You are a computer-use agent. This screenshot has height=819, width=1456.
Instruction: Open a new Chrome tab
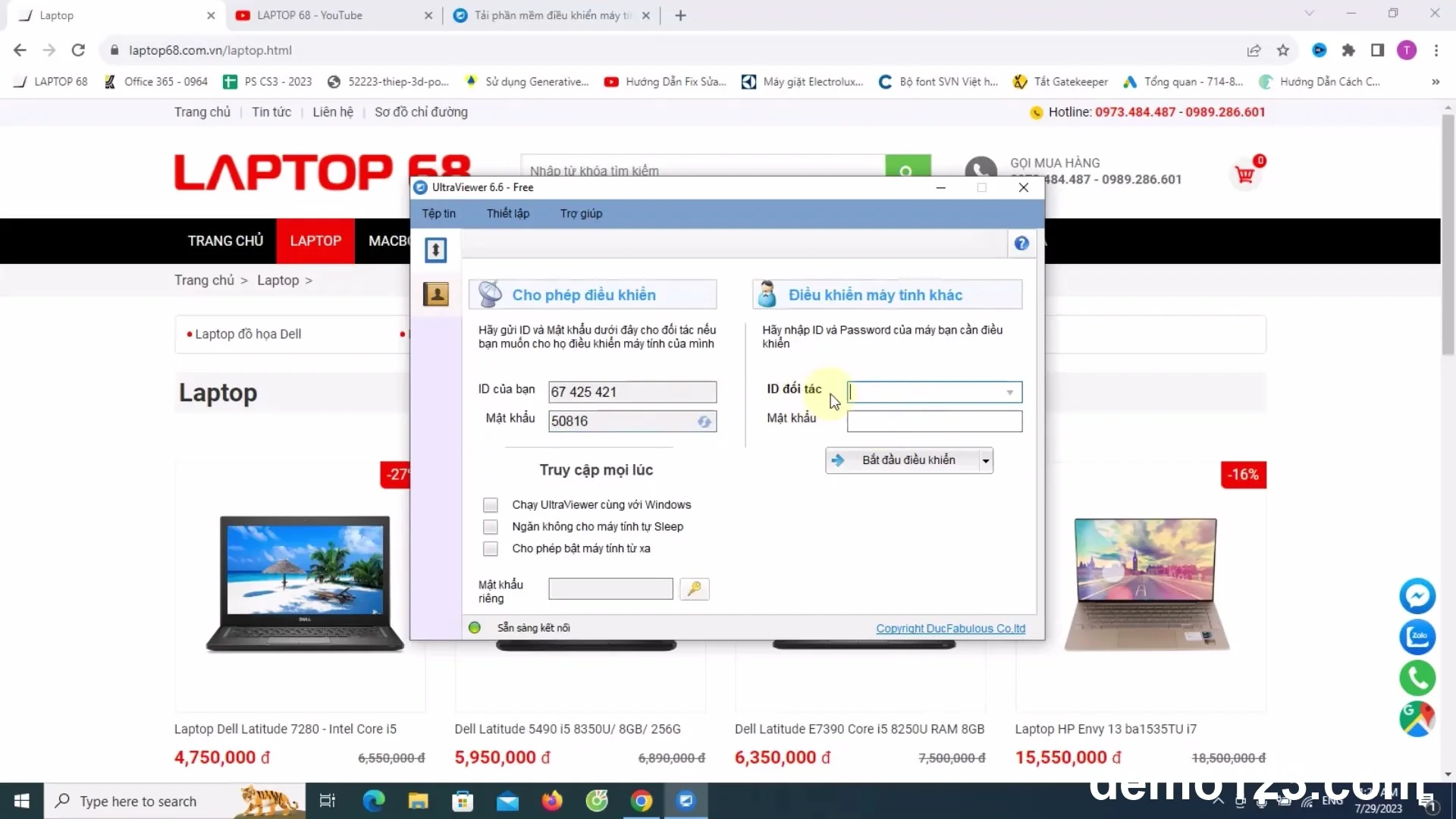click(x=680, y=15)
